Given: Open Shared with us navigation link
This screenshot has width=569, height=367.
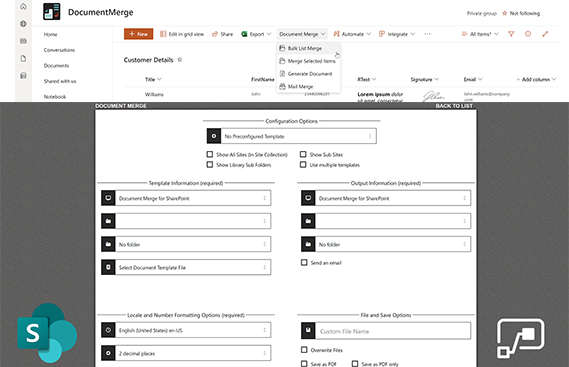Looking at the screenshot, I should 60,81.
